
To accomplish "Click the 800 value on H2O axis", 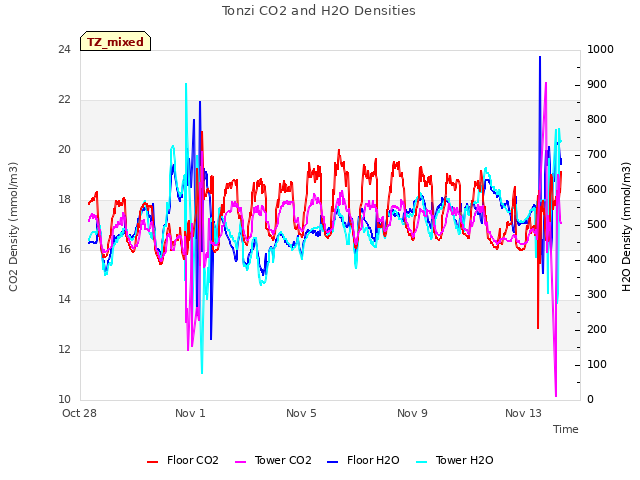I will (597, 120).
